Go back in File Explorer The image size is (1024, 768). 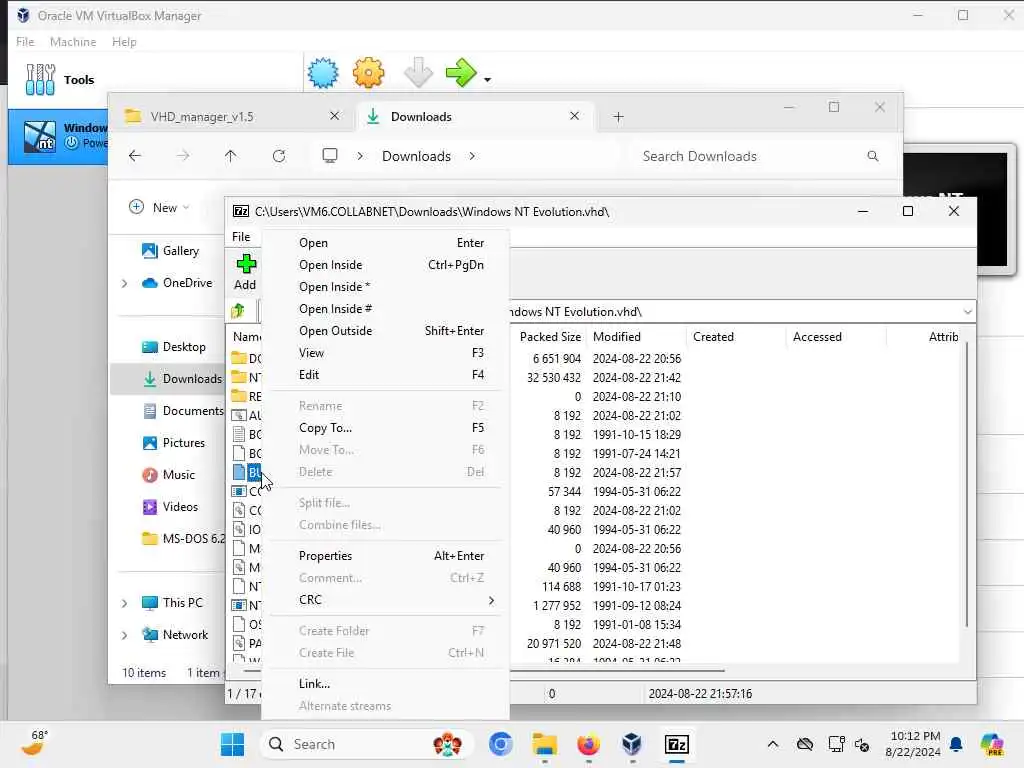135,156
